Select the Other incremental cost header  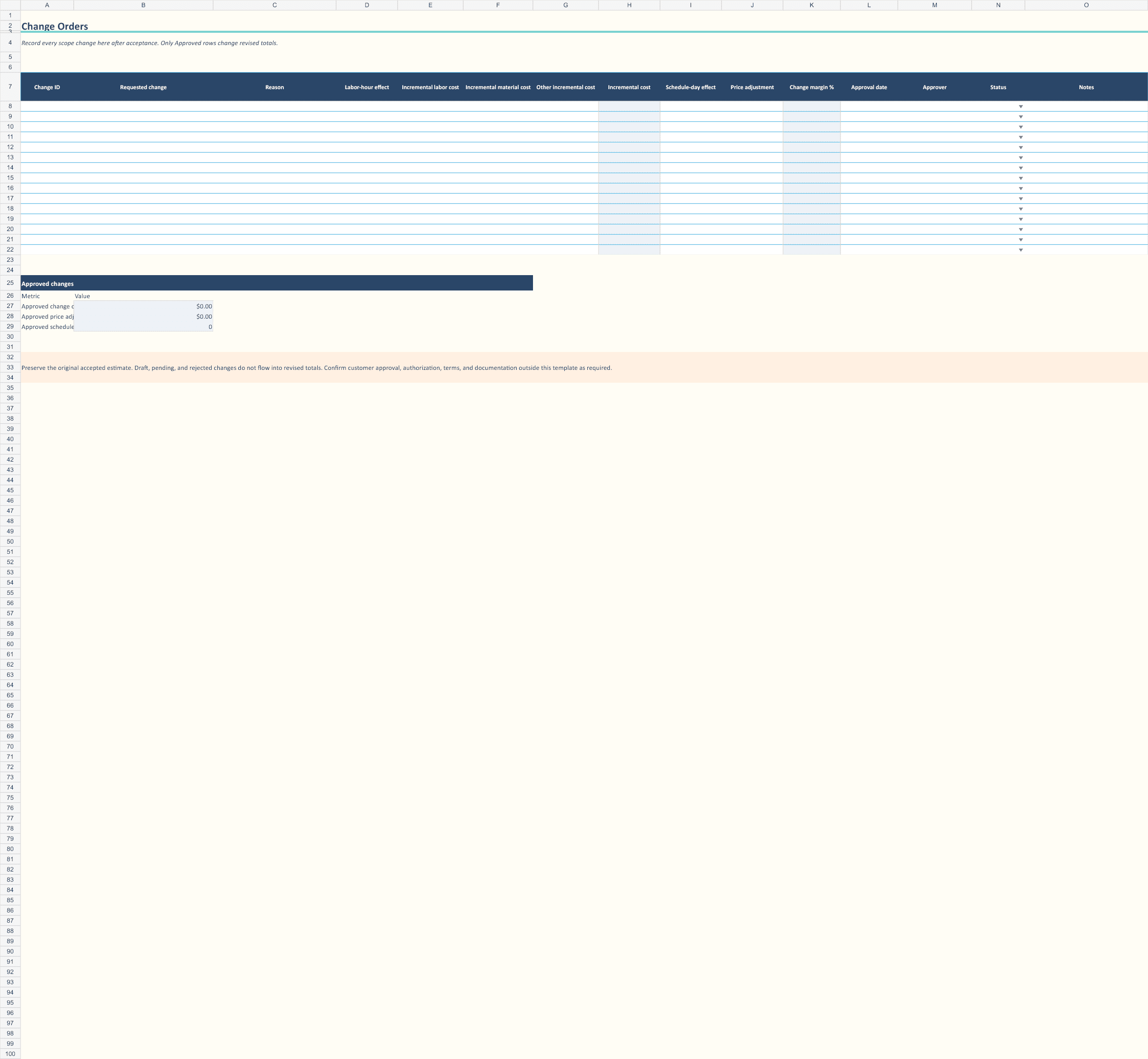[566, 87]
